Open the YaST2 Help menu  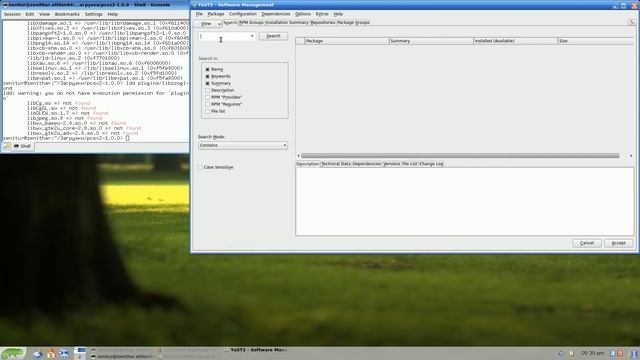338,14
